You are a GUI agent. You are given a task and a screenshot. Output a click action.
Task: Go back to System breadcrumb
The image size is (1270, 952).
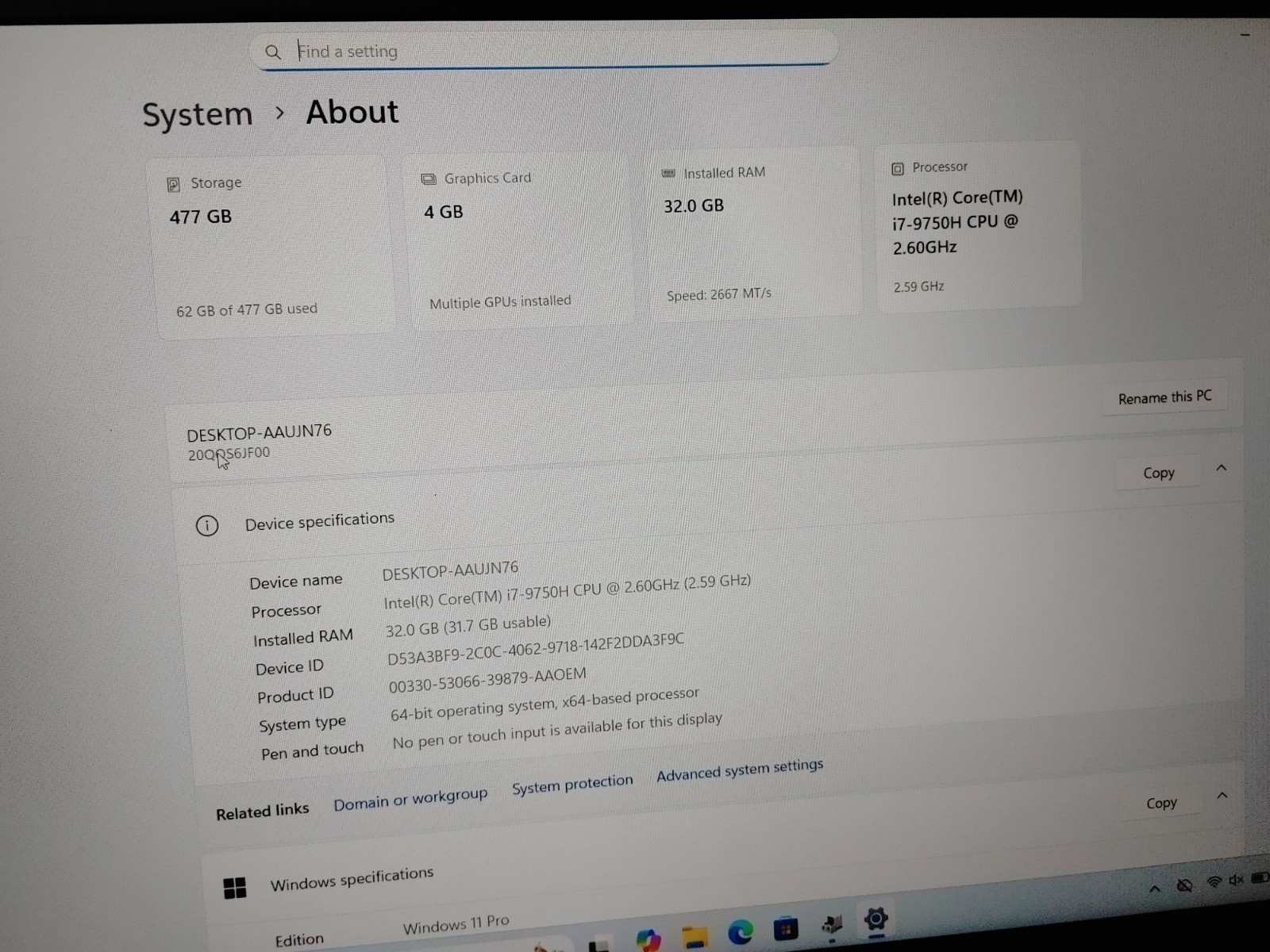click(198, 114)
